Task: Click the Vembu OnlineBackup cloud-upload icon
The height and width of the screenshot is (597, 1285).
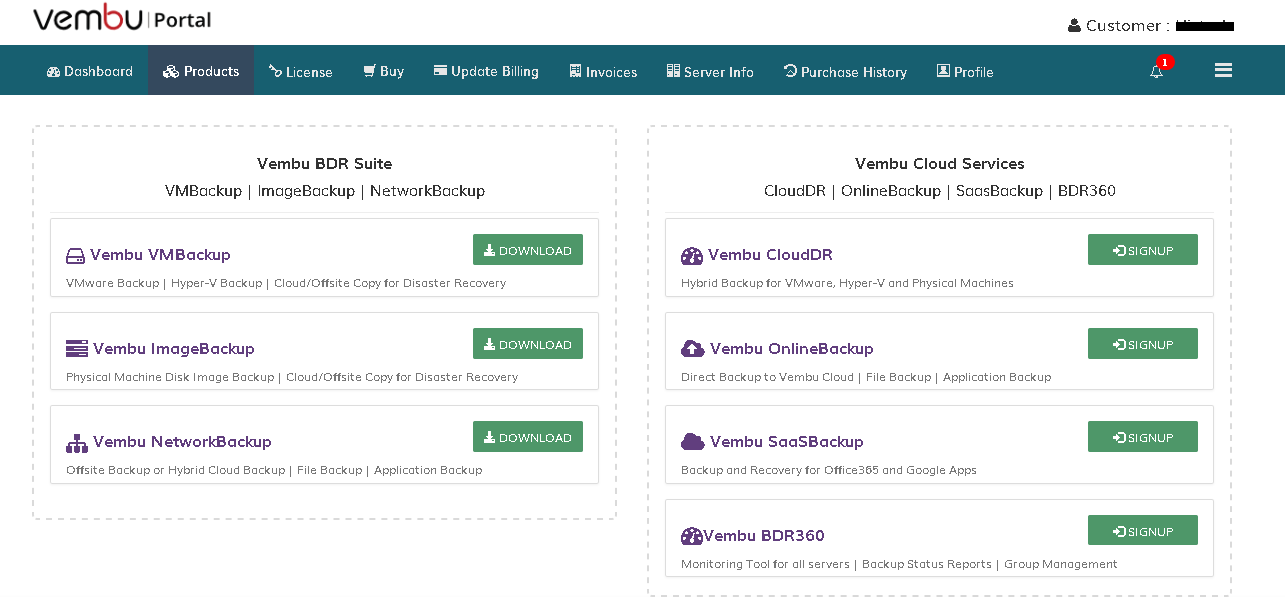Action: coord(693,348)
